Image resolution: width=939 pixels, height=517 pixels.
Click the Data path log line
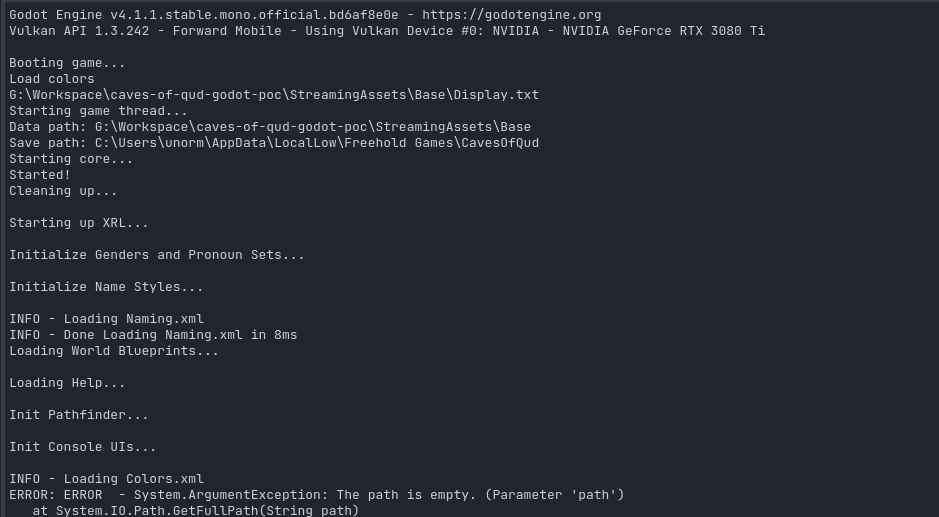click(x=270, y=127)
